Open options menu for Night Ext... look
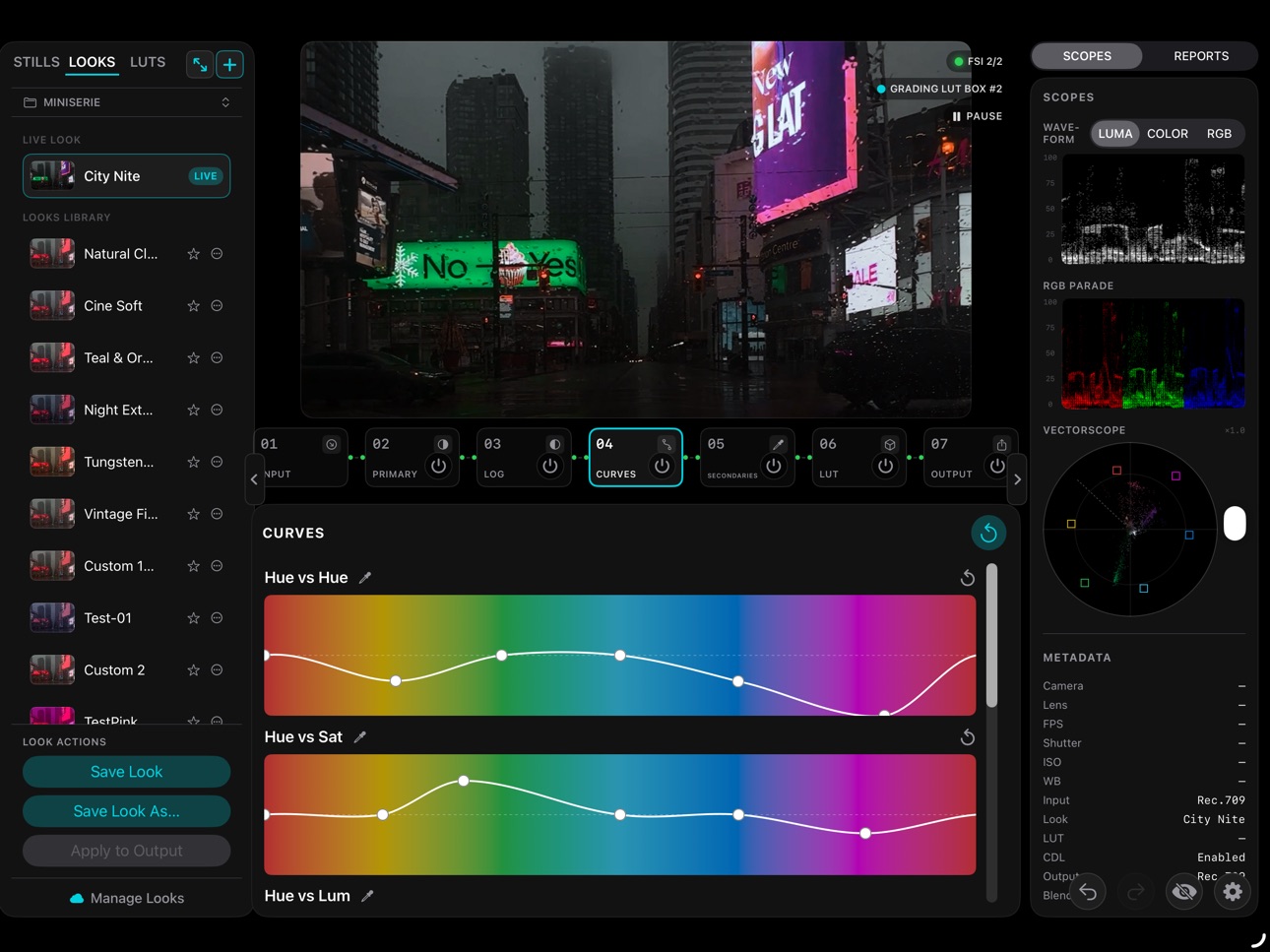1270x952 pixels. pyautogui.click(x=217, y=410)
